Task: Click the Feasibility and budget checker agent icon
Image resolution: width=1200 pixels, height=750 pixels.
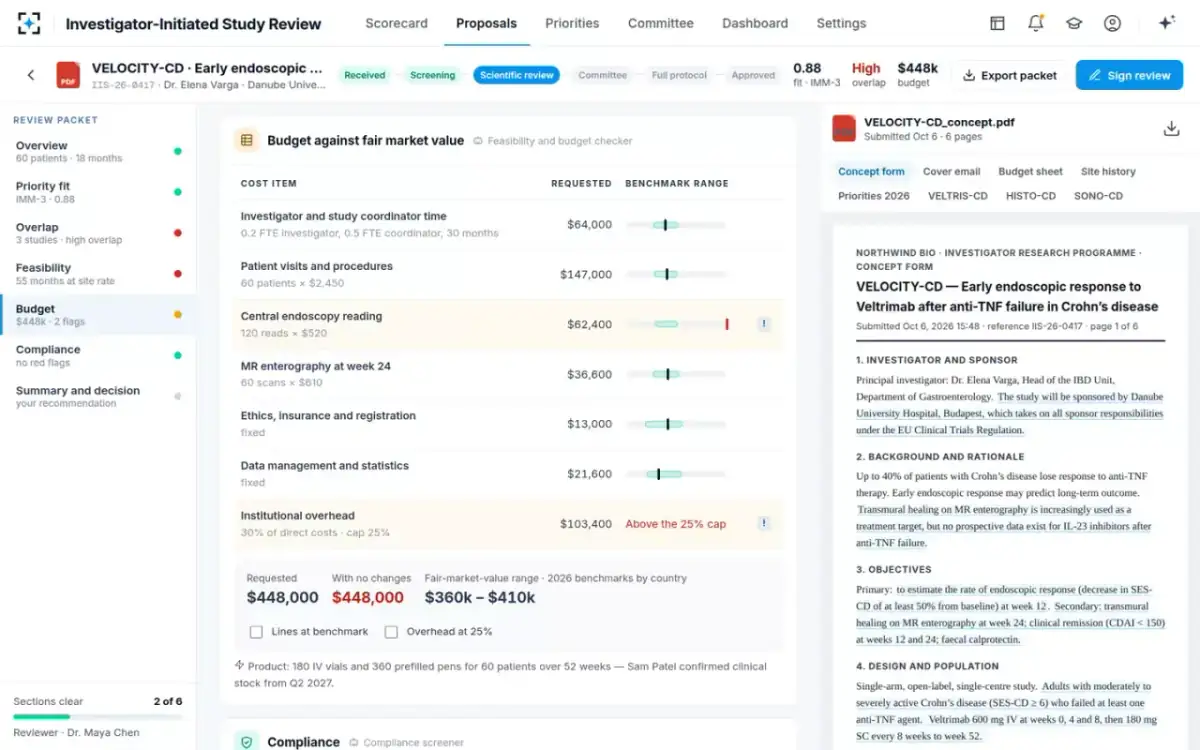Action: pos(478,141)
